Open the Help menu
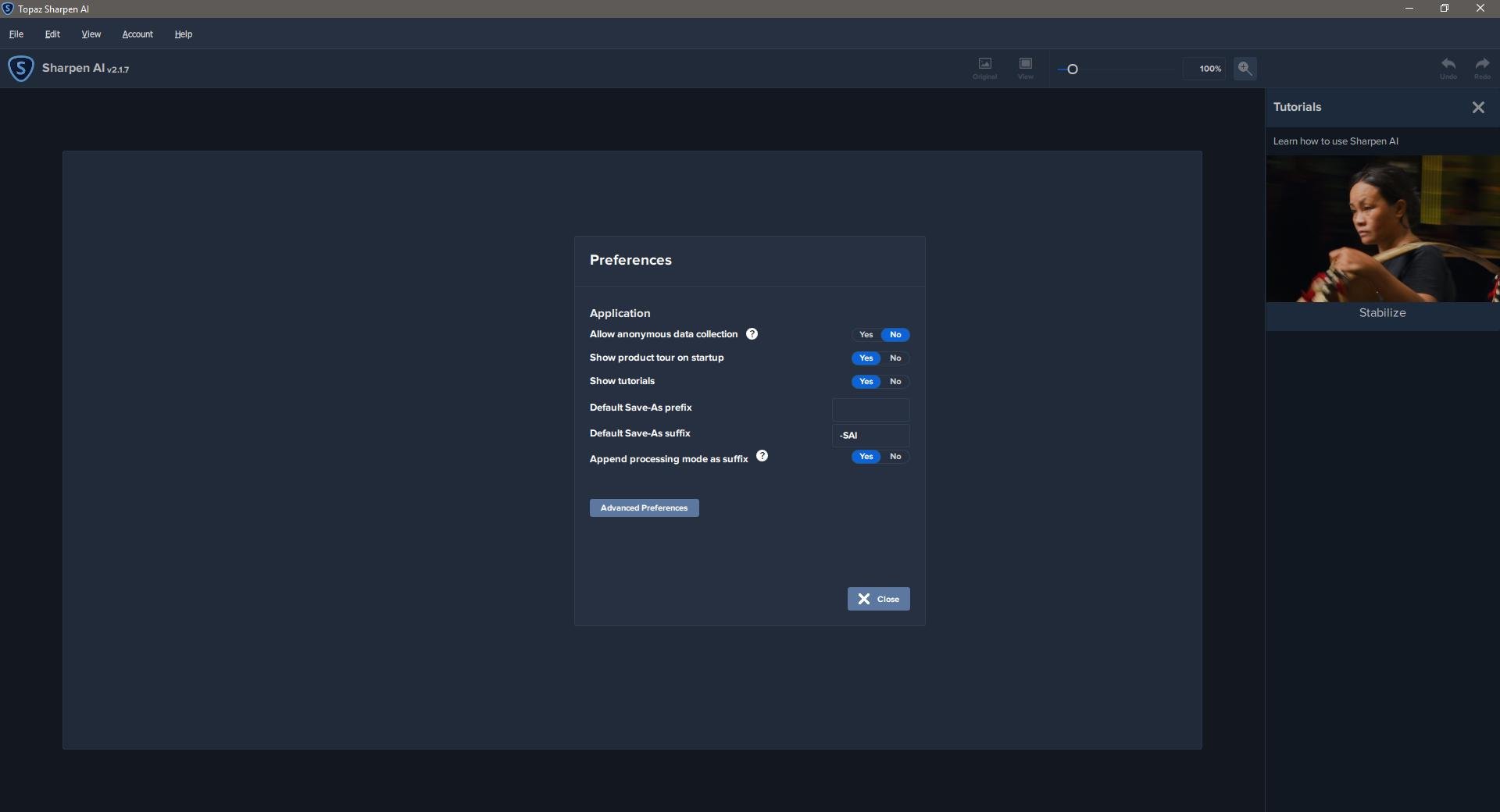1500x812 pixels. click(x=183, y=34)
